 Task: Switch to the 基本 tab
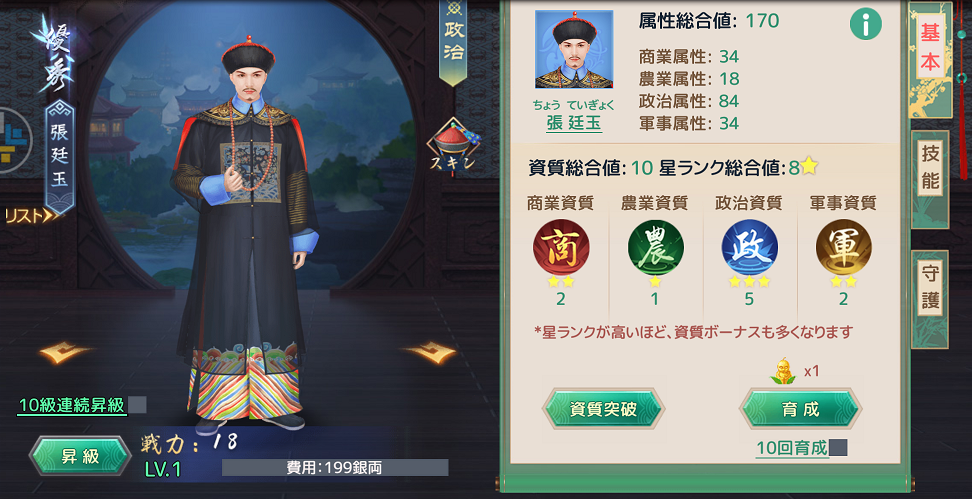[x=930, y=50]
